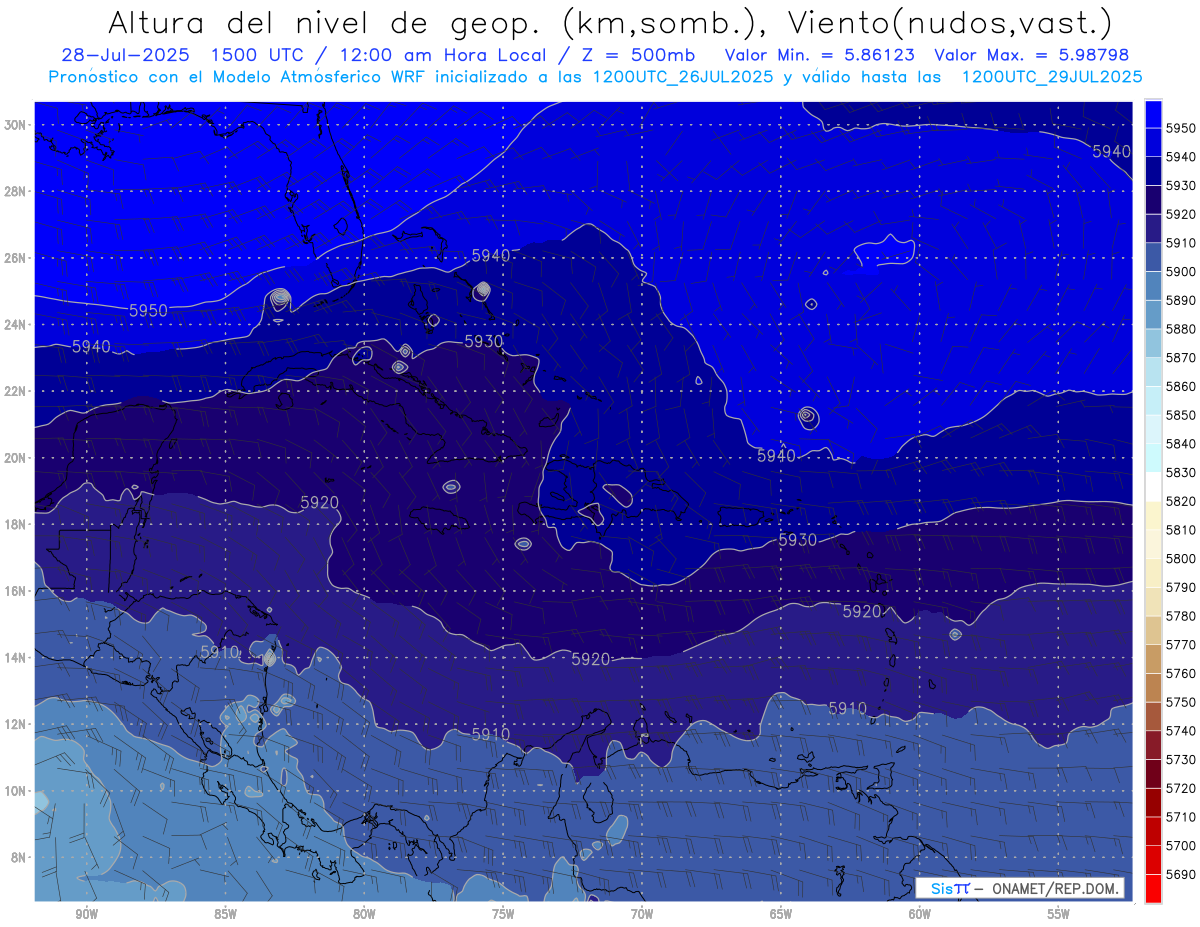This screenshot has height=927, width=1200.
Task: Click the 5940 contour label beside the 5950 contour label
Action: [x=91, y=347]
